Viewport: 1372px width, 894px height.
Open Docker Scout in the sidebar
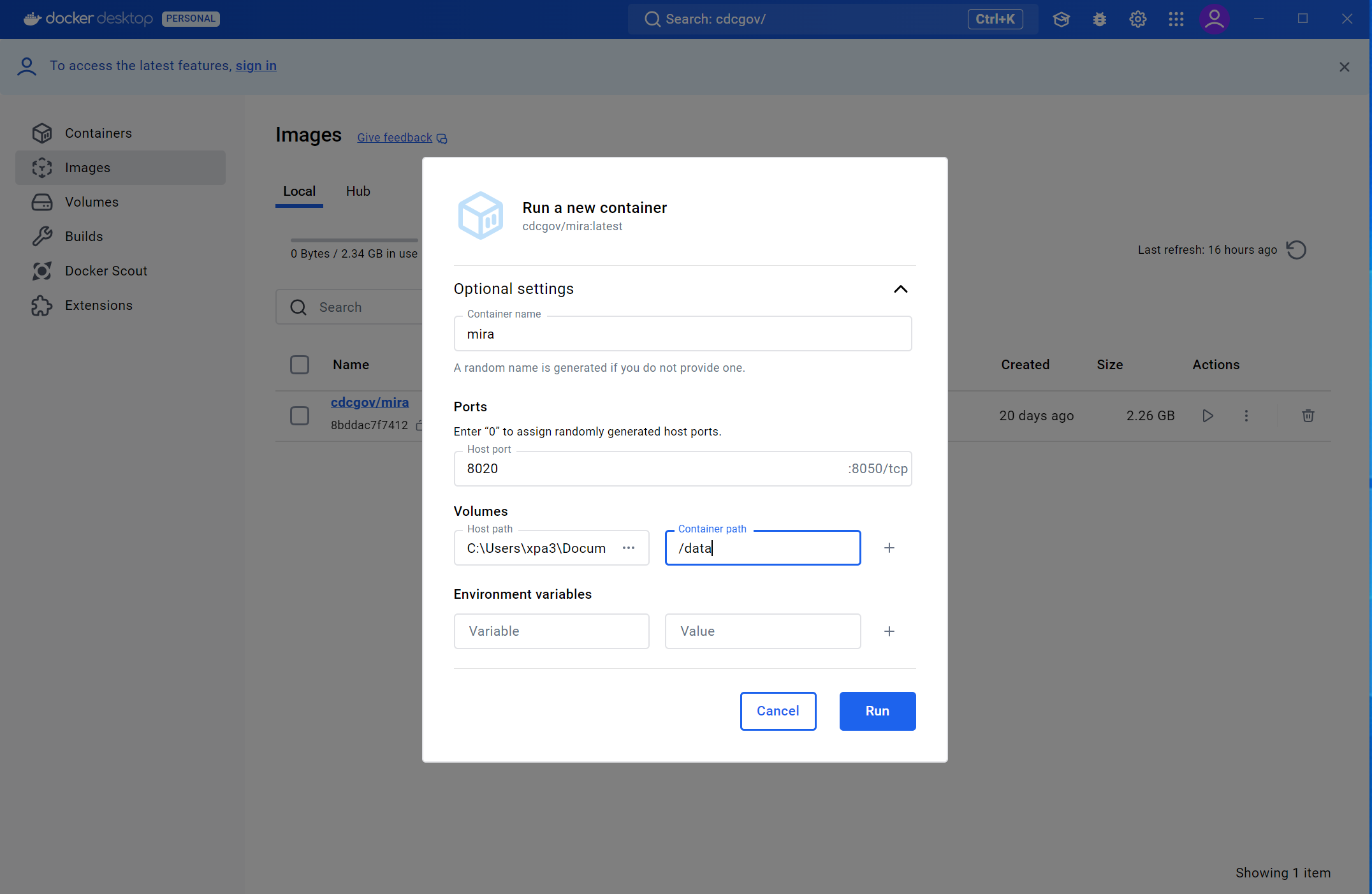(x=120, y=271)
